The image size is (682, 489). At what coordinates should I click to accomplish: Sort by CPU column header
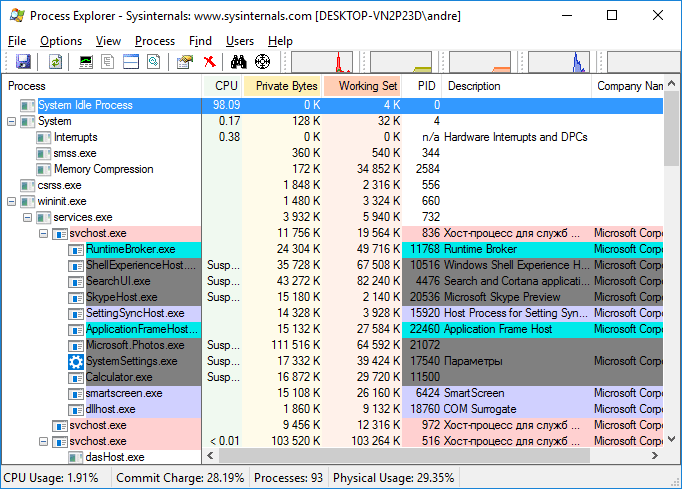(x=222, y=86)
